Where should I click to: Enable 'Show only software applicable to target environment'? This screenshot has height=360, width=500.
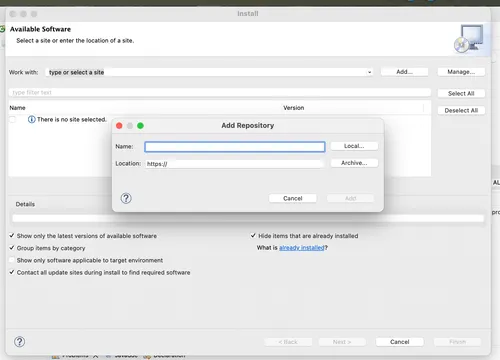12,260
